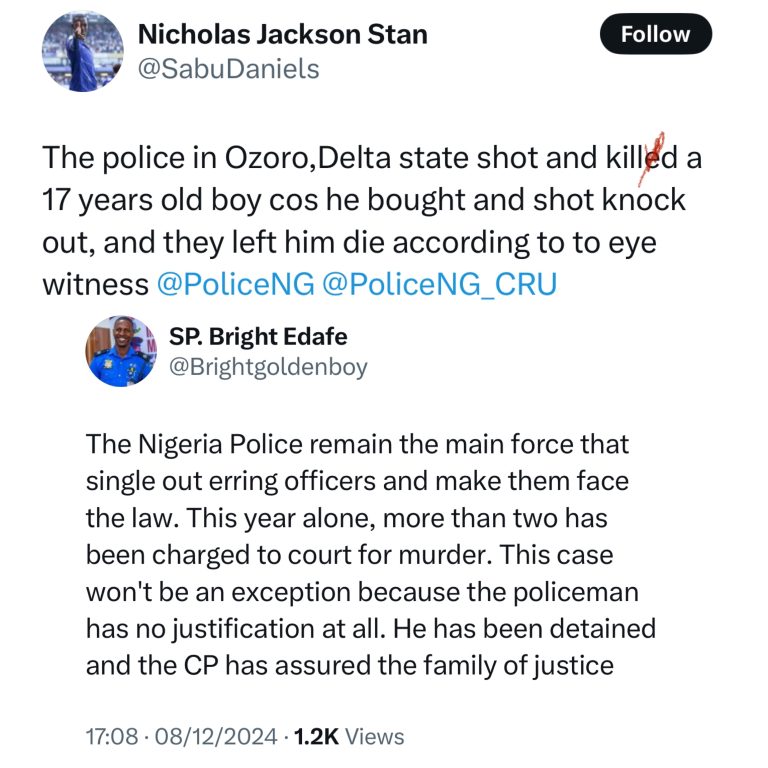Image resolution: width=768 pixels, height=768 pixels.
Task: Click the line ending "family of justice"
Action: tap(349, 664)
